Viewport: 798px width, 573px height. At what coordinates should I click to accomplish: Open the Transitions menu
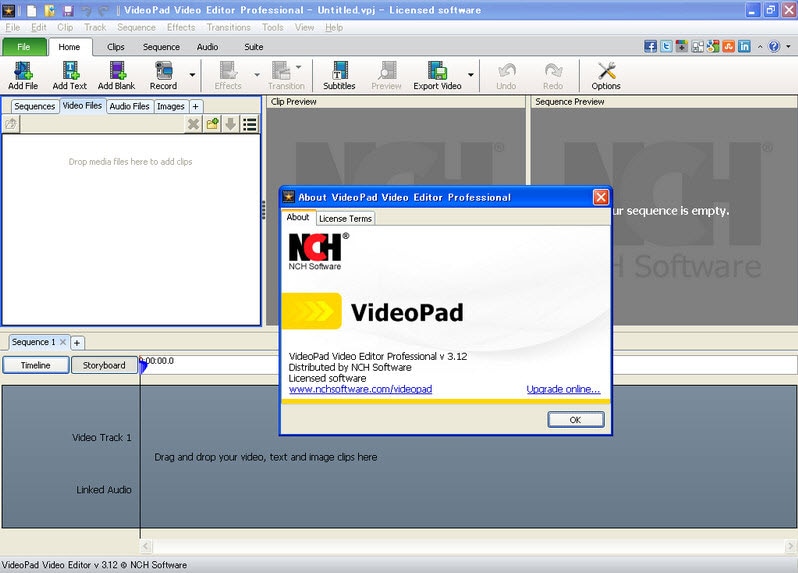point(229,27)
